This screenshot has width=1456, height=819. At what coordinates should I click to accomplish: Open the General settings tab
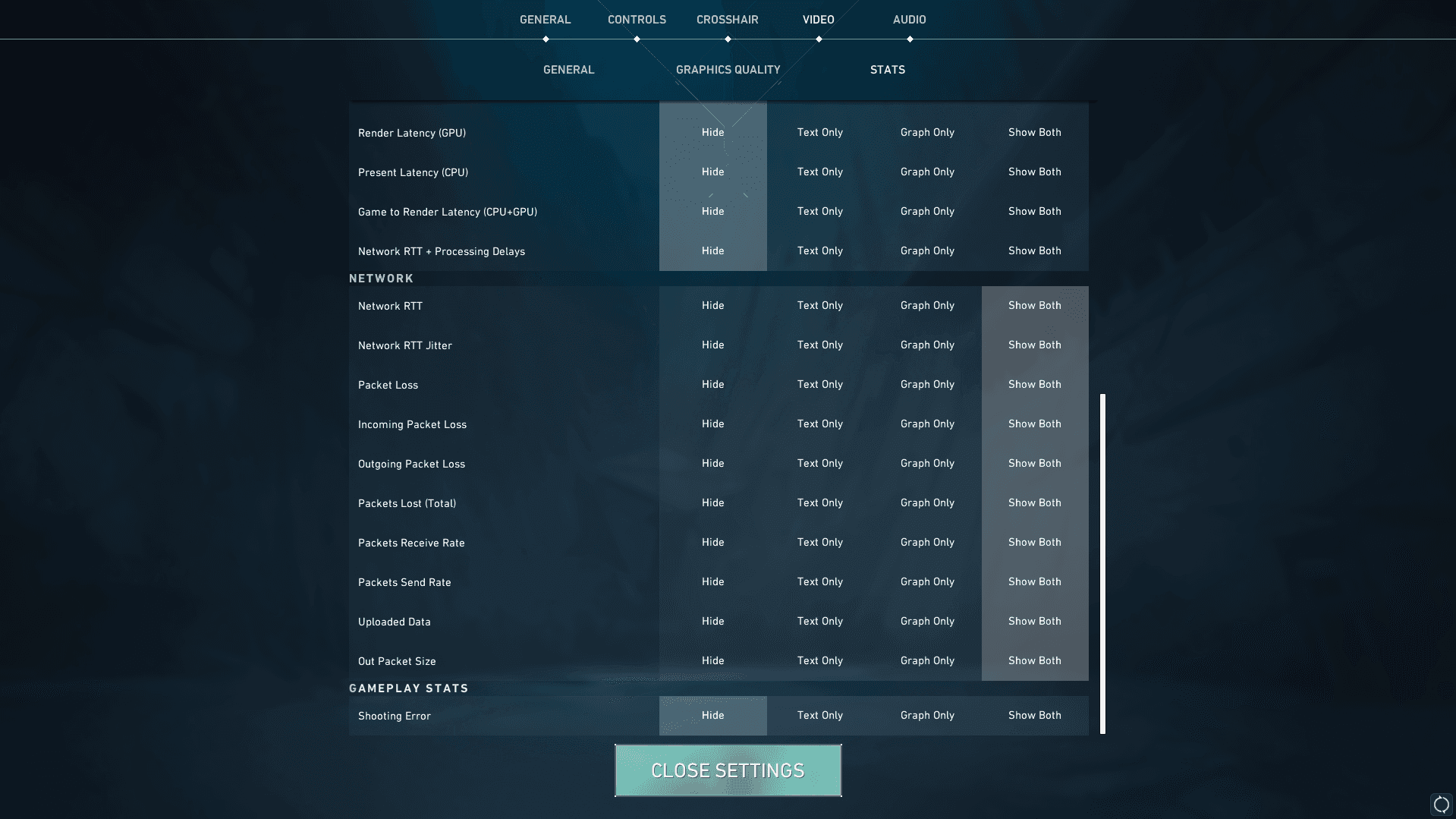545,20
